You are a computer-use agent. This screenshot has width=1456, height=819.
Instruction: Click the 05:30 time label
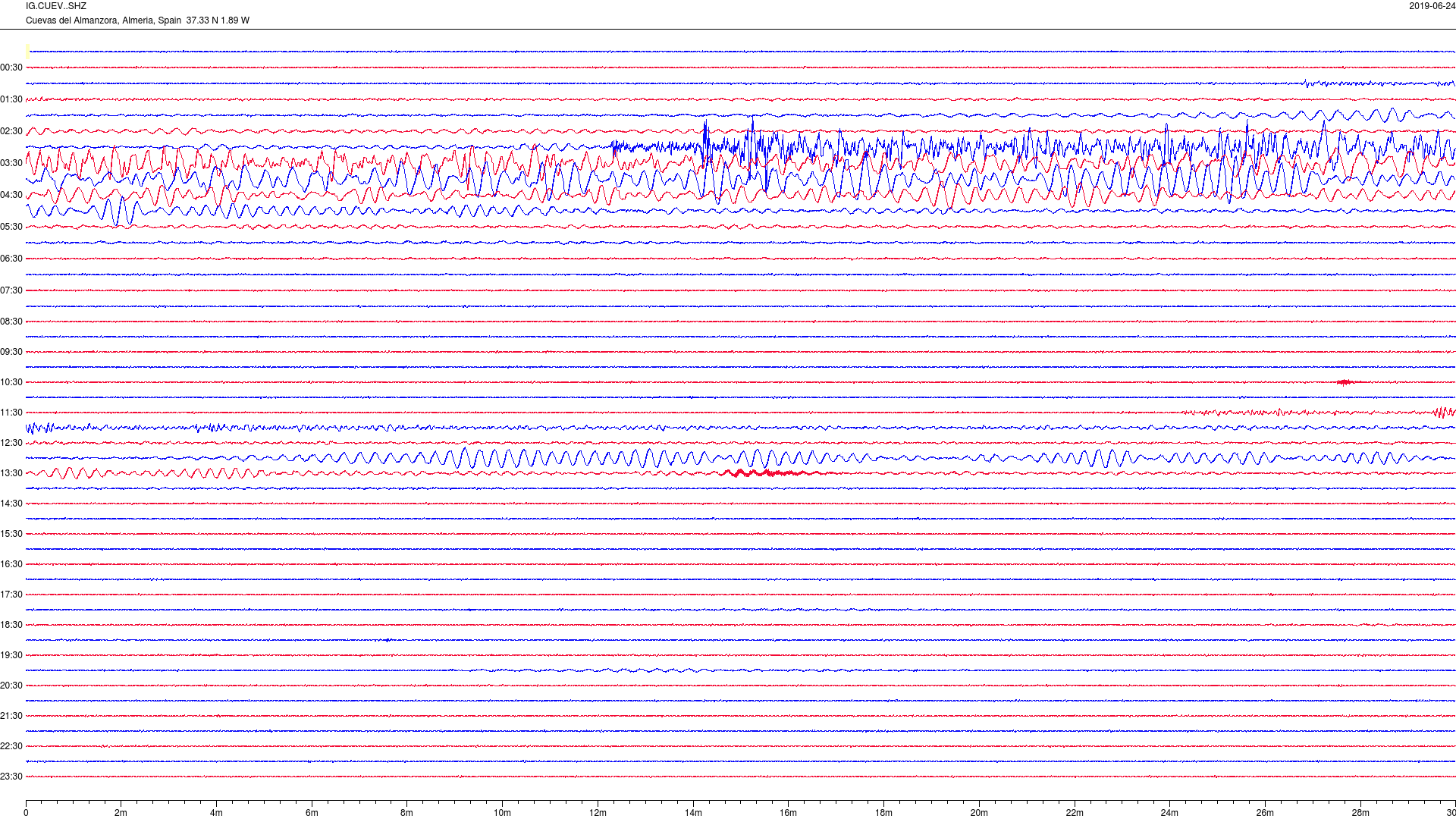point(11,227)
